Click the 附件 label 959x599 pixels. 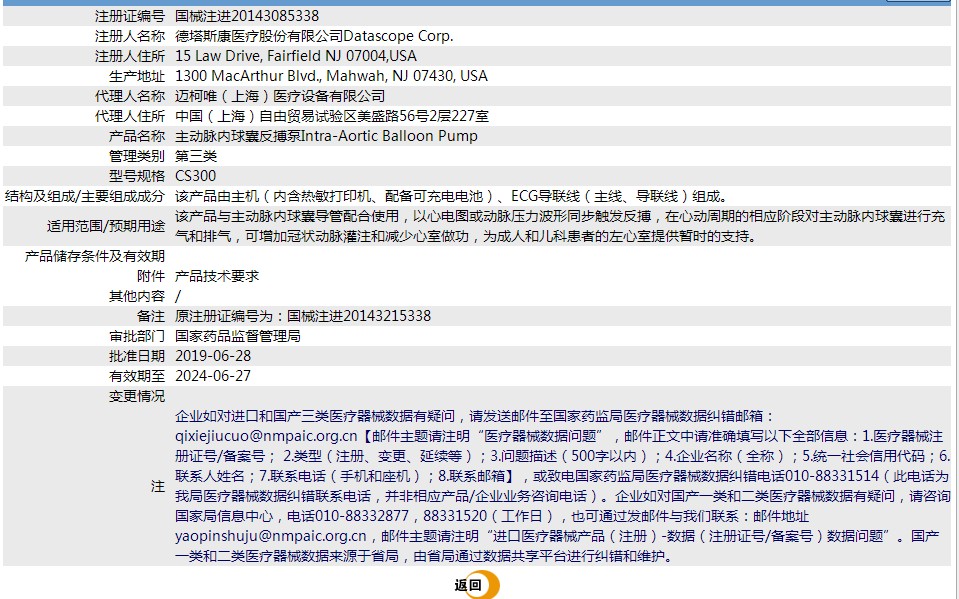tap(151, 276)
